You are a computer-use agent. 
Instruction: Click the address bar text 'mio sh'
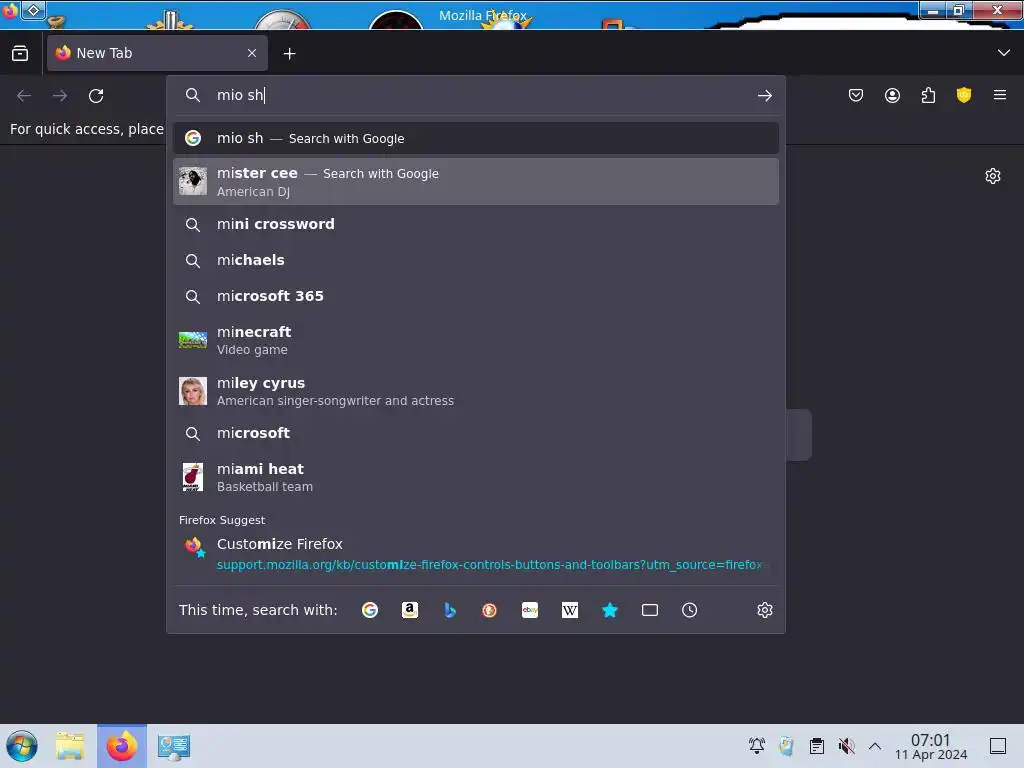point(240,95)
